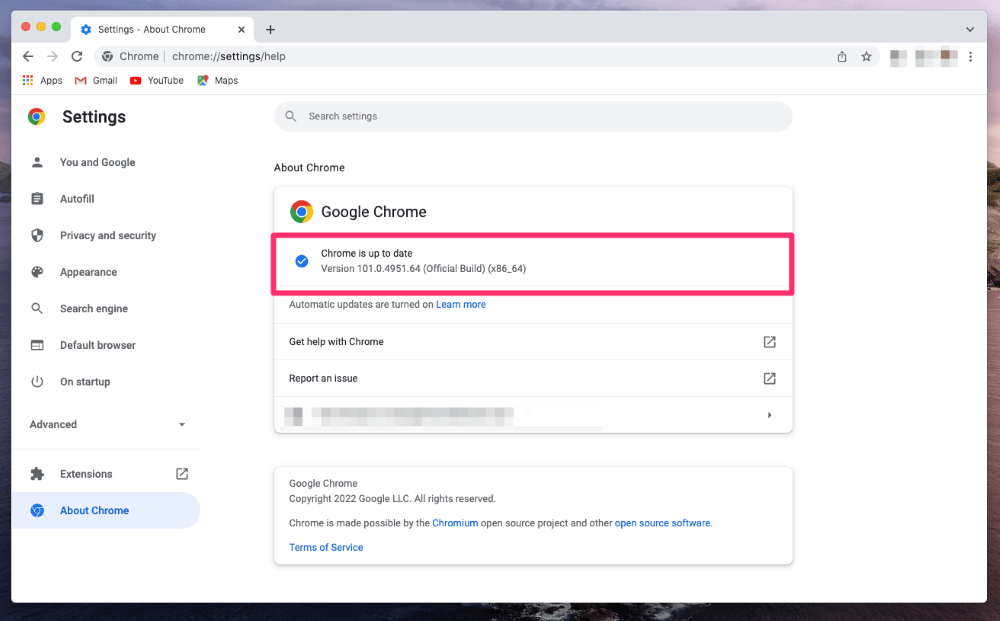This screenshot has width=1000, height=621.
Task: Click the Chrome logo next to Settings
Action: (x=36, y=117)
